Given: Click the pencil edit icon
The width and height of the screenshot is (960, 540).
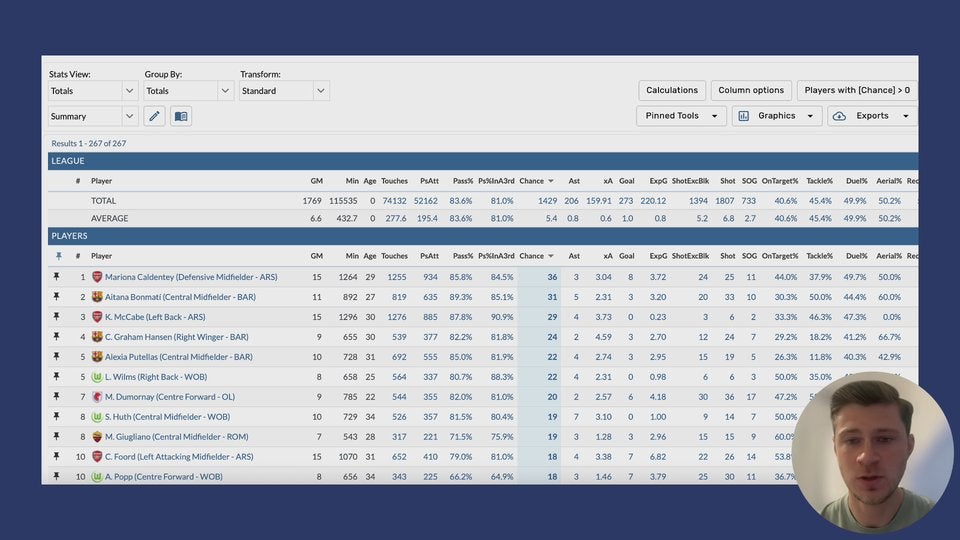Looking at the screenshot, I should 154,116.
